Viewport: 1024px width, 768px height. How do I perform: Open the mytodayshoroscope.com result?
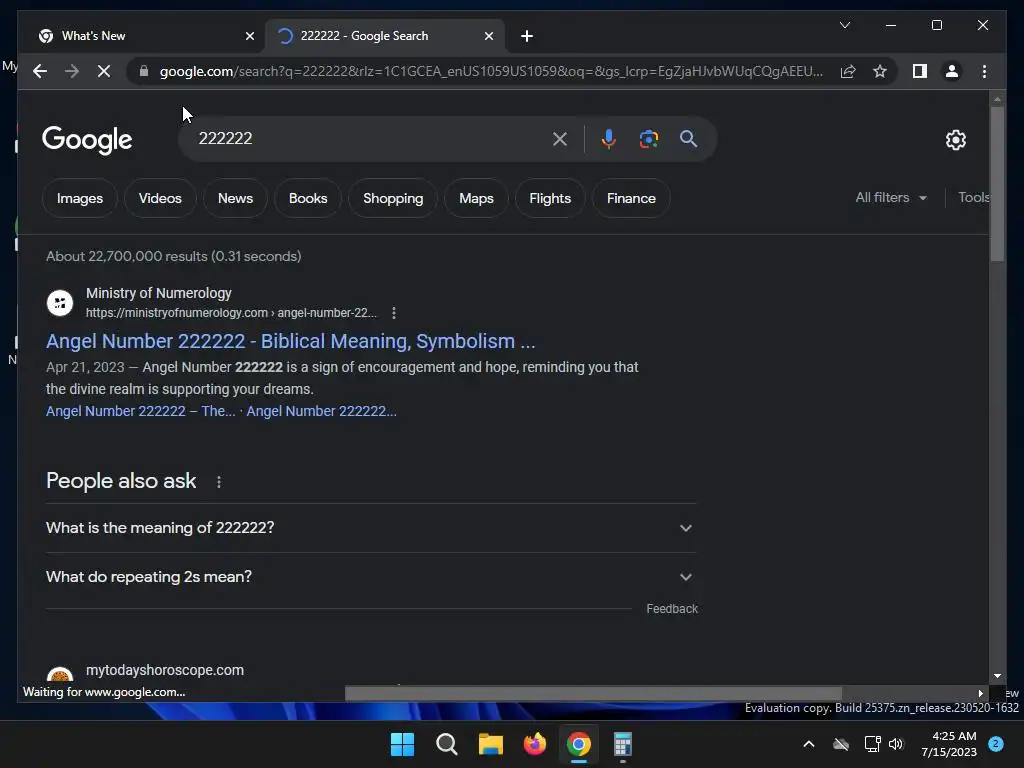(x=165, y=671)
